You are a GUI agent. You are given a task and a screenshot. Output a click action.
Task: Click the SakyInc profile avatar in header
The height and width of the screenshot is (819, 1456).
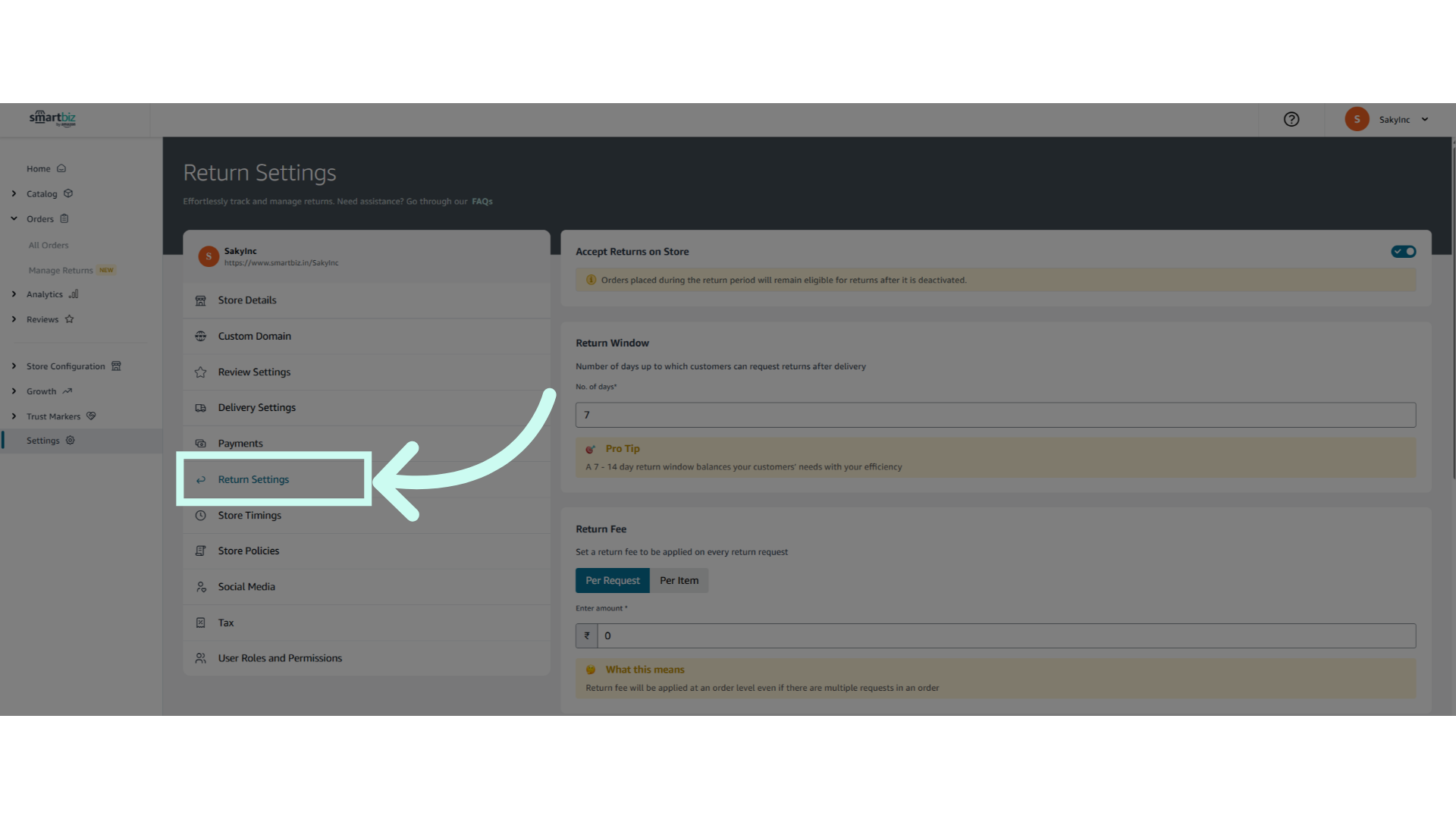pyautogui.click(x=1357, y=119)
